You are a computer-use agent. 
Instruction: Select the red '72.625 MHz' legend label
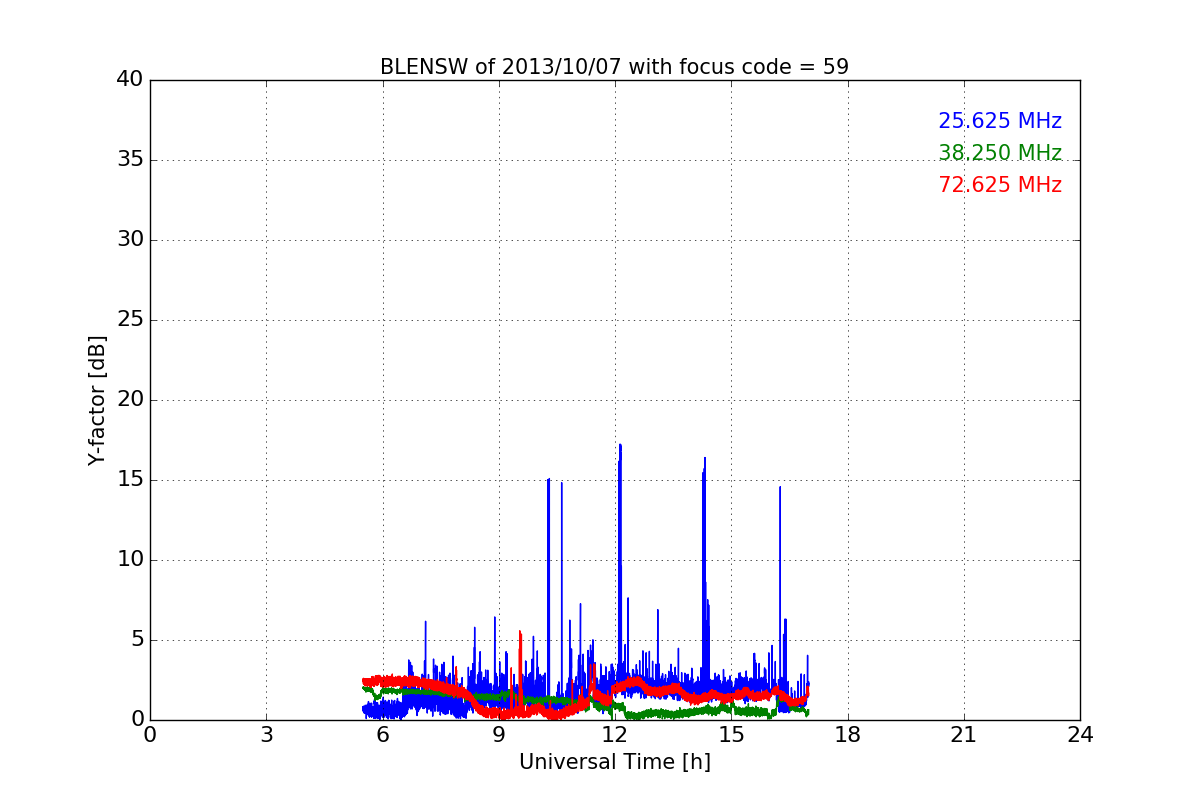click(x=1000, y=185)
